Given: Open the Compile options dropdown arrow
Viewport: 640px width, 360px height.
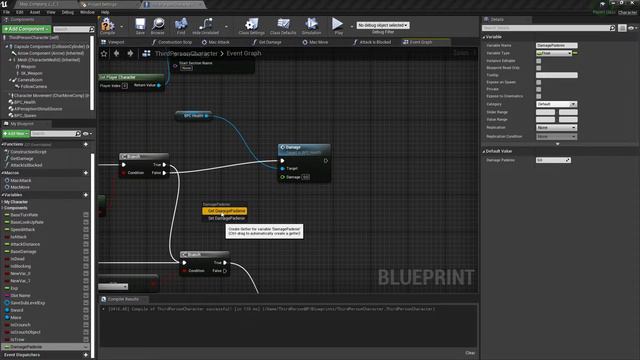Looking at the screenshot, I should tap(122, 27).
